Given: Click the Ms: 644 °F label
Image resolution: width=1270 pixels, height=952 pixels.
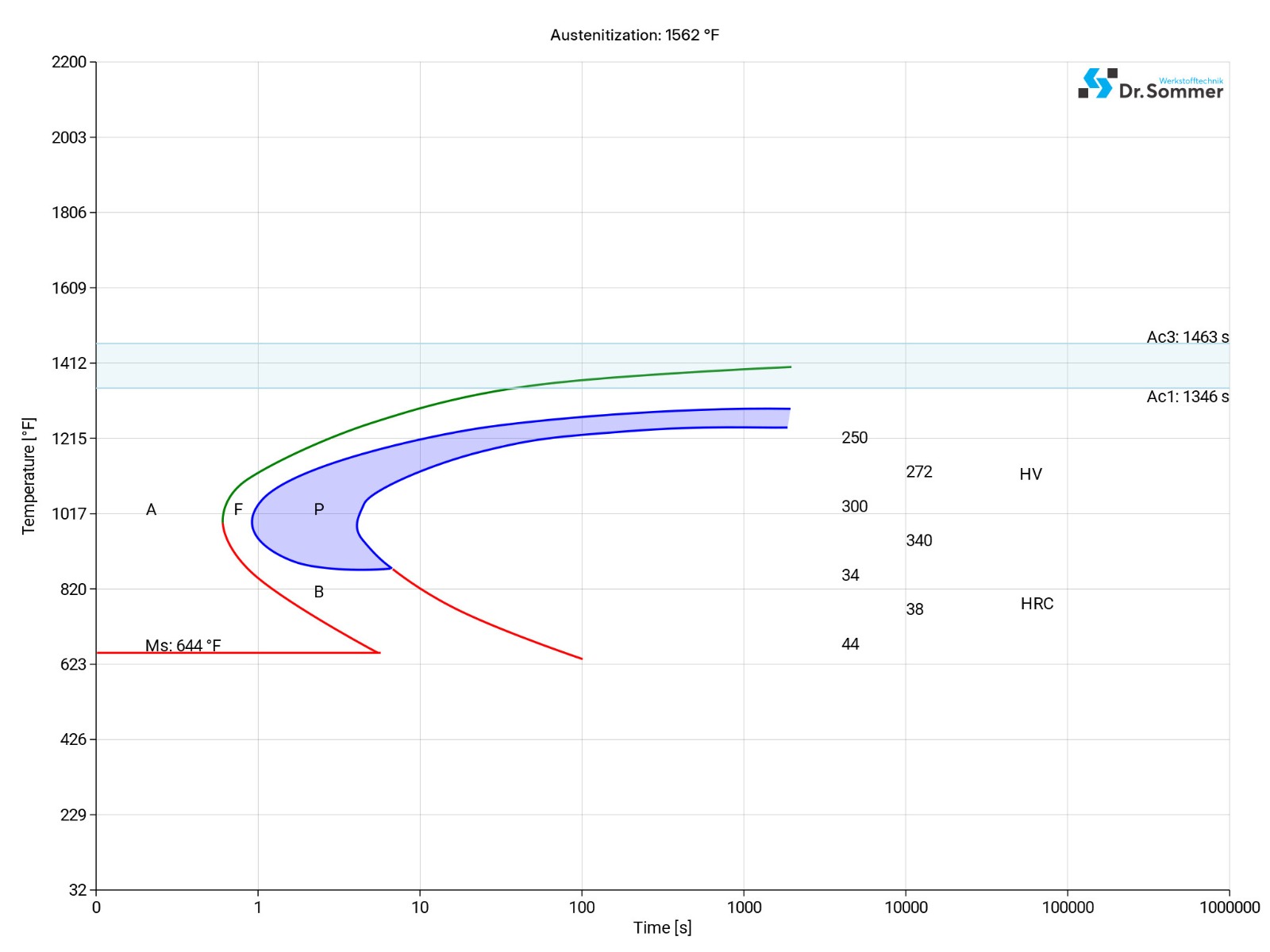Looking at the screenshot, I should [183, 645].
